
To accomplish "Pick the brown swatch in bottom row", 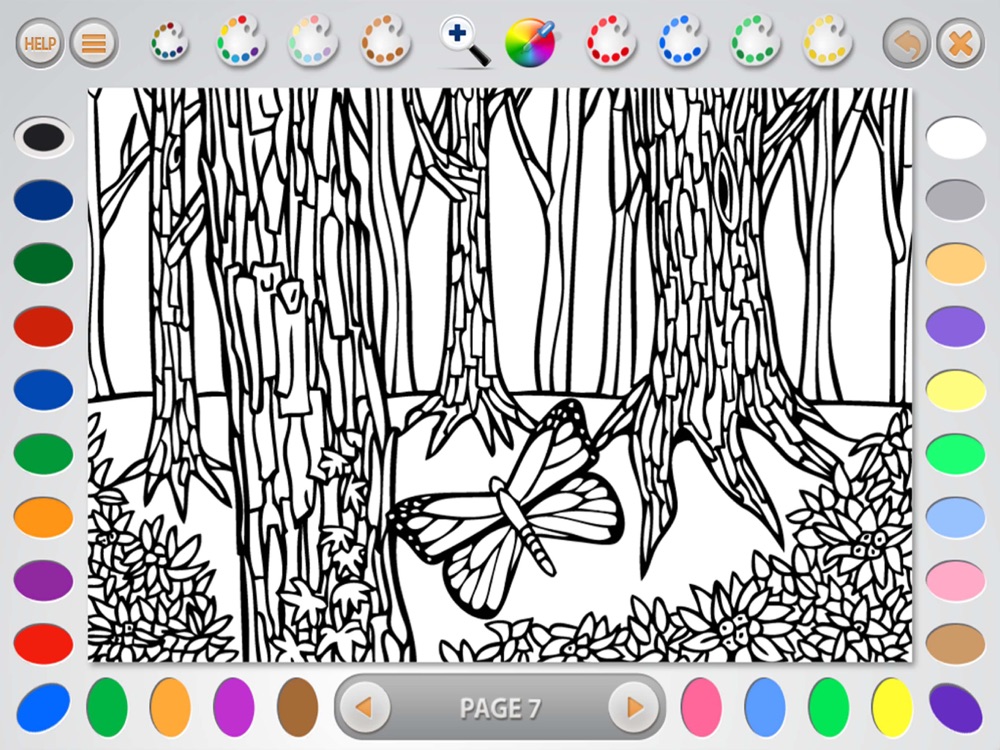I will pos(298,707).
